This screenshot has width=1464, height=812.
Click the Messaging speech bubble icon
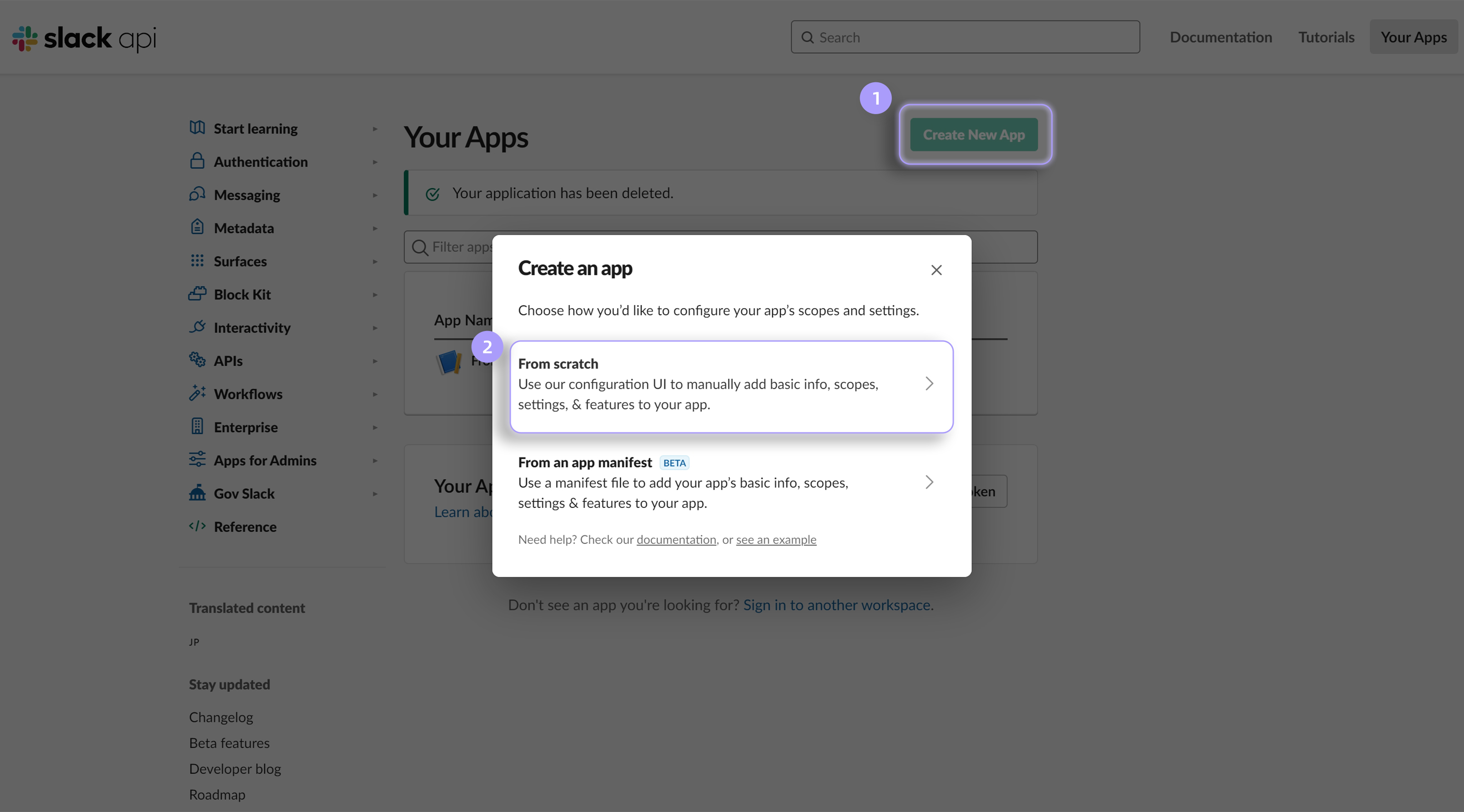197,194
